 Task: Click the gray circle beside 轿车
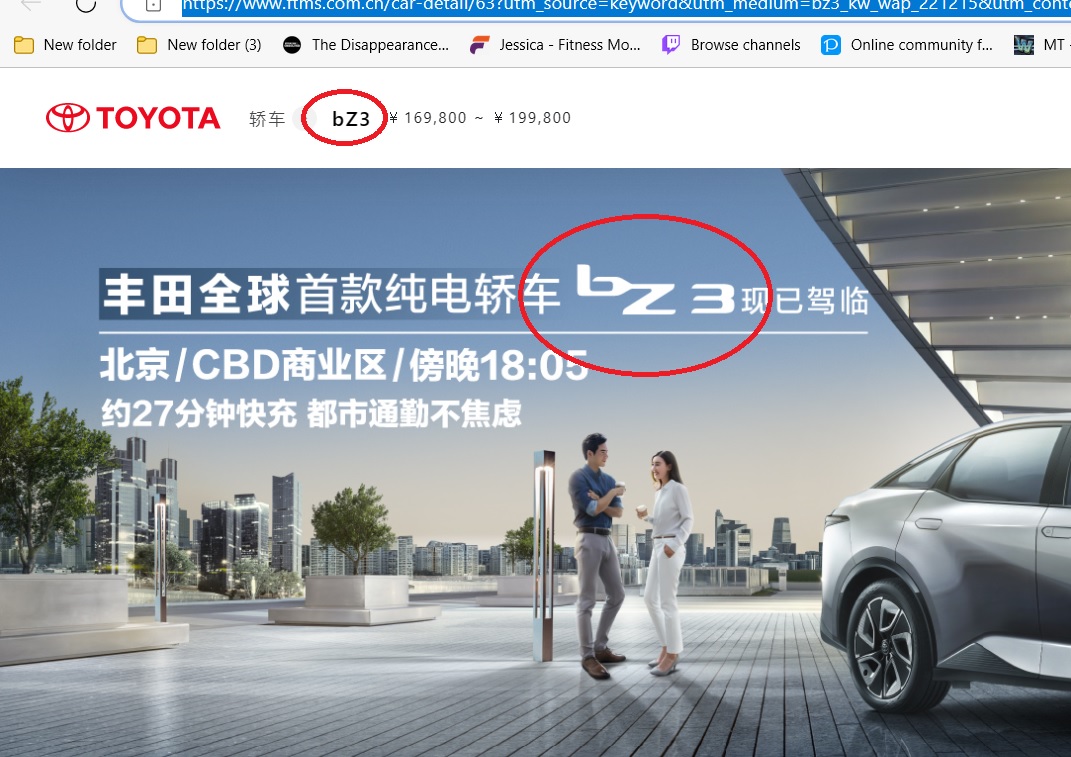coord(305,118)
